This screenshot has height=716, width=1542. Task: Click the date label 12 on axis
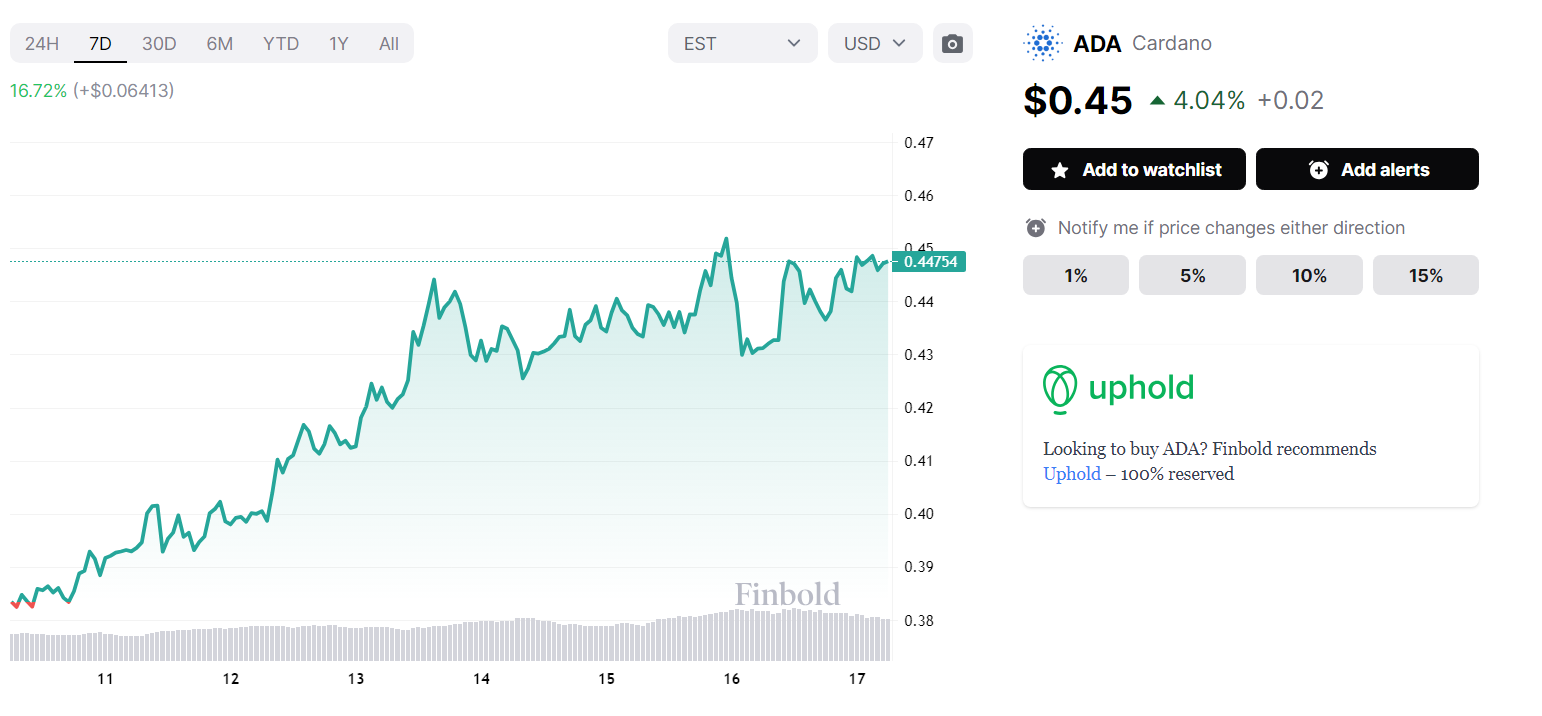231,679
